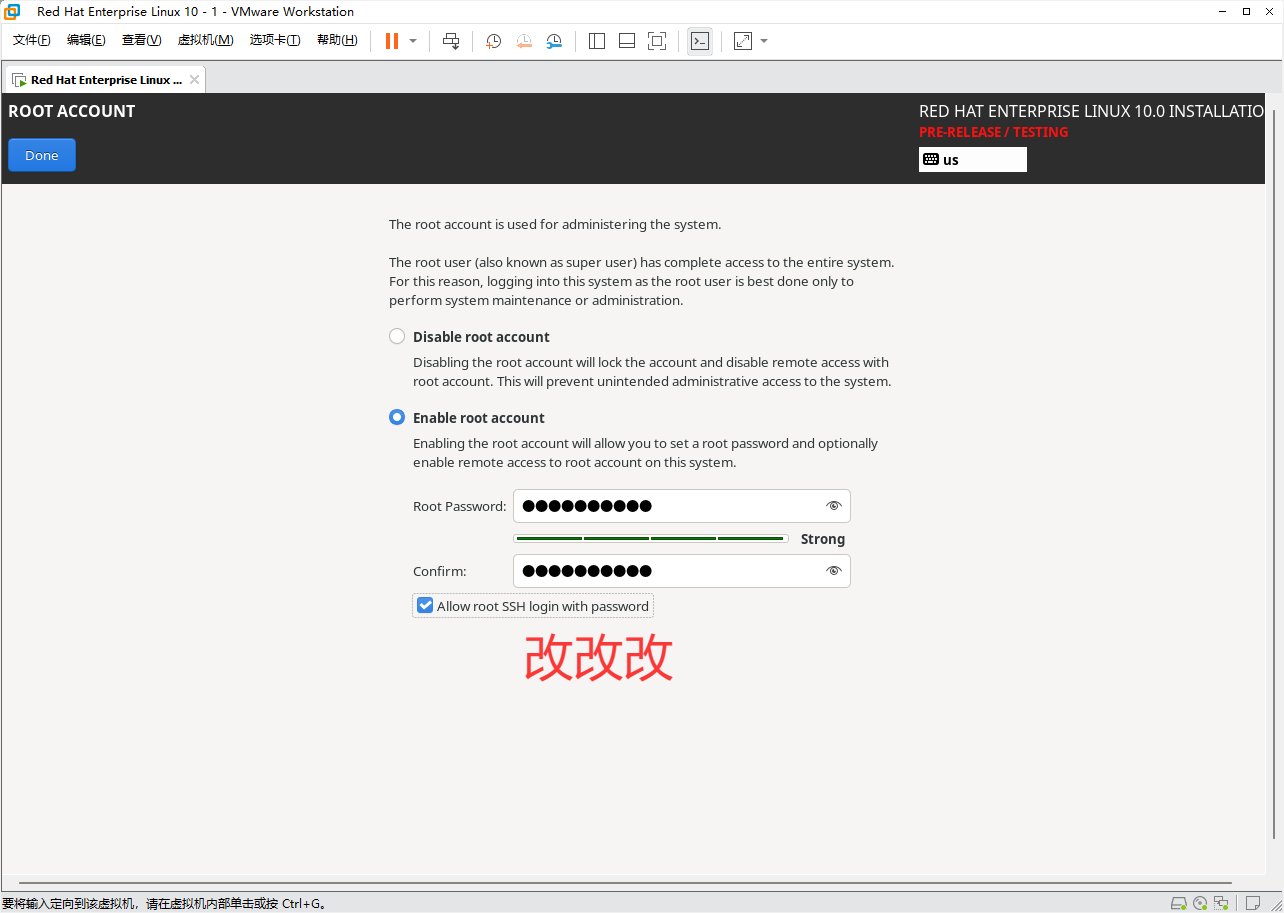Maximize the VMware Workstation window
Viewport: 1284px width, 913px height.
1247,12
